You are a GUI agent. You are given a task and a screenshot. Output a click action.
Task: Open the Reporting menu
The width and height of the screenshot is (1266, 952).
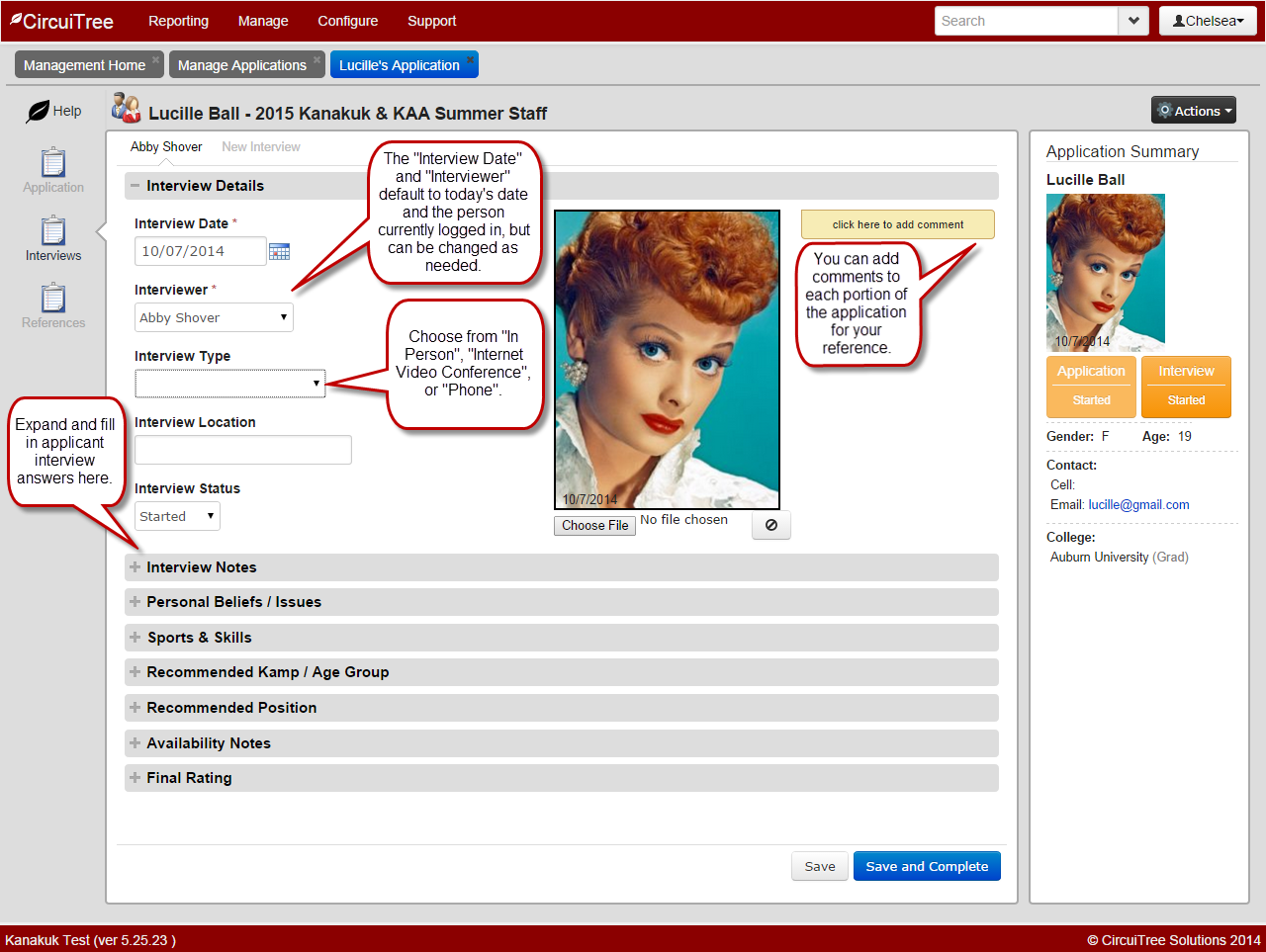(178, 21)
